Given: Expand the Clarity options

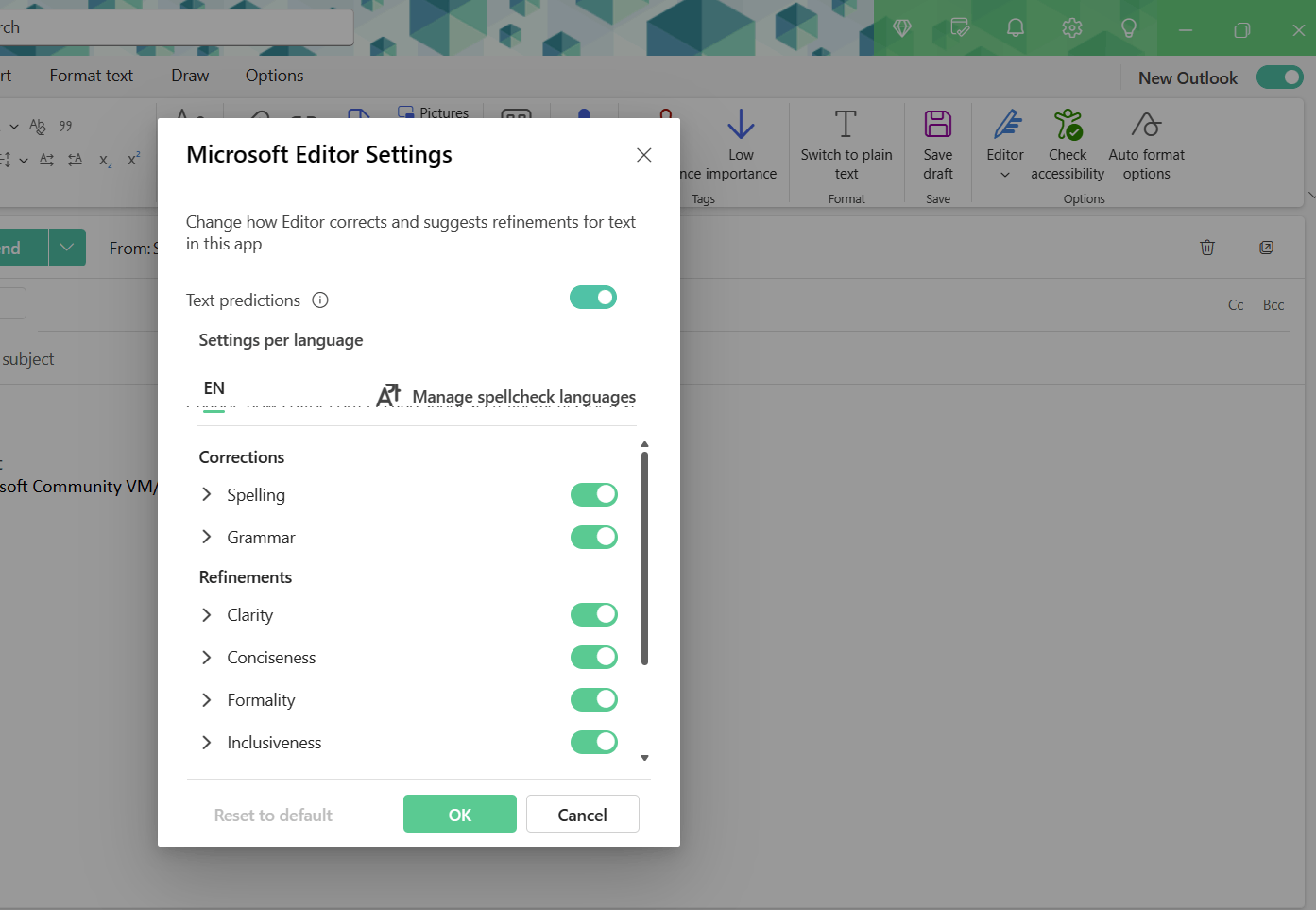Looking at the screenshot, I should coord(207,614).
